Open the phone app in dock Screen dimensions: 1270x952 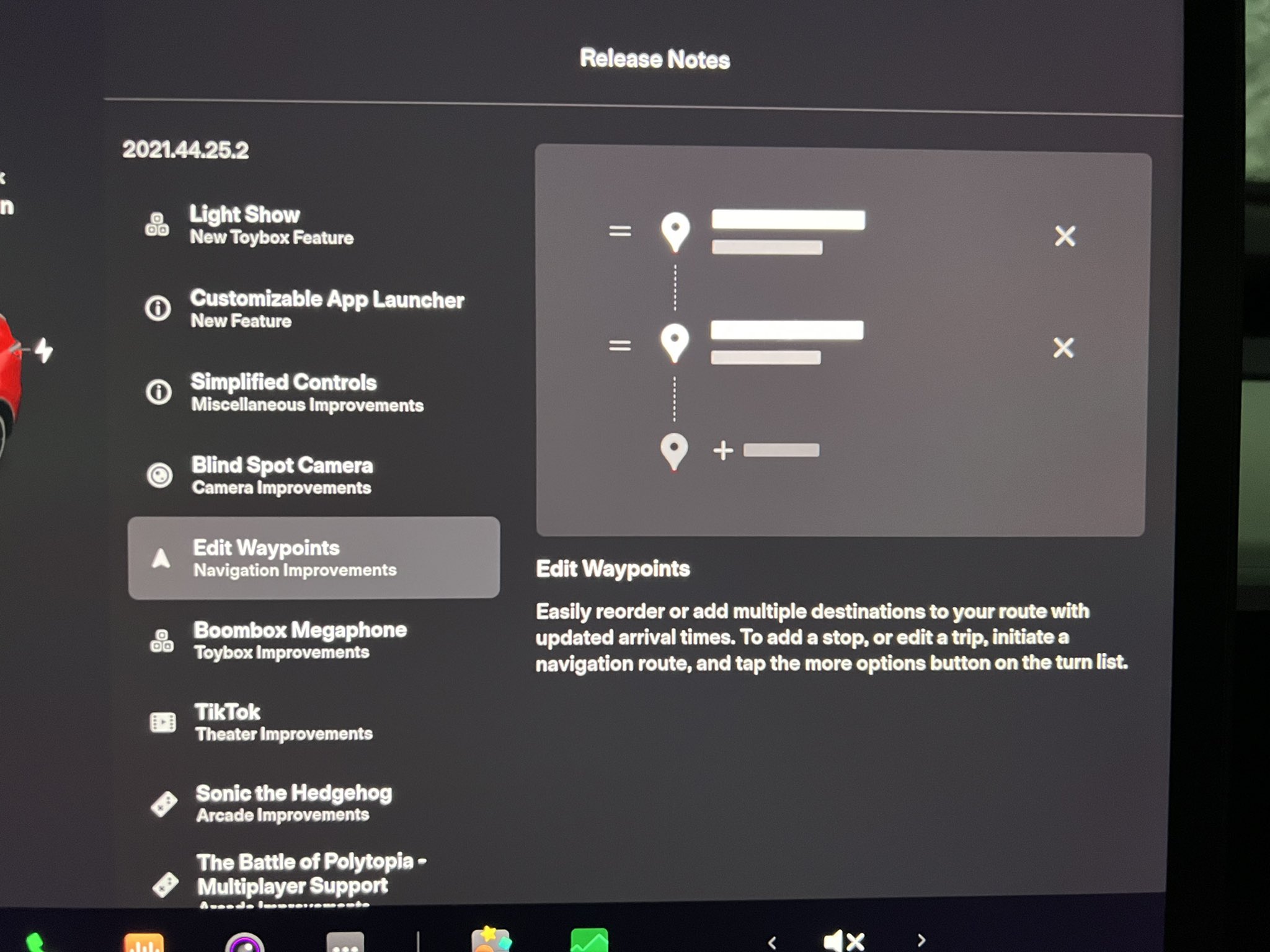pyautogui.click(x=34, y=942)
